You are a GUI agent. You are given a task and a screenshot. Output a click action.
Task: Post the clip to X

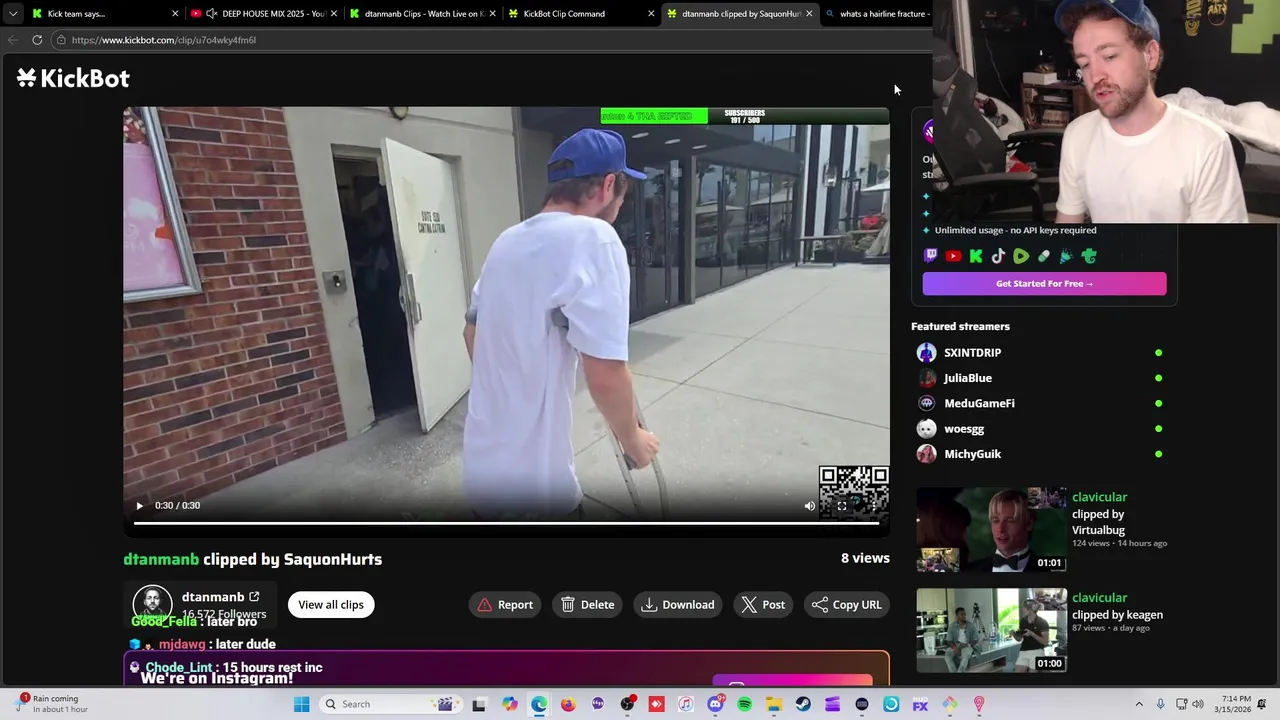[763, 604]
